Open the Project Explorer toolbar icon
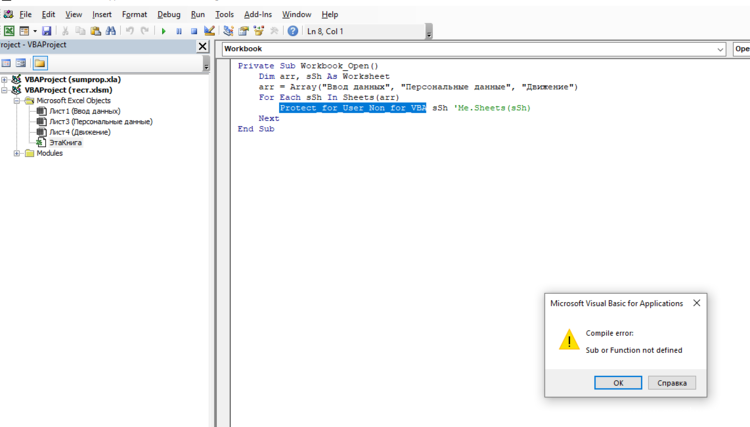 tap(228, 31)
